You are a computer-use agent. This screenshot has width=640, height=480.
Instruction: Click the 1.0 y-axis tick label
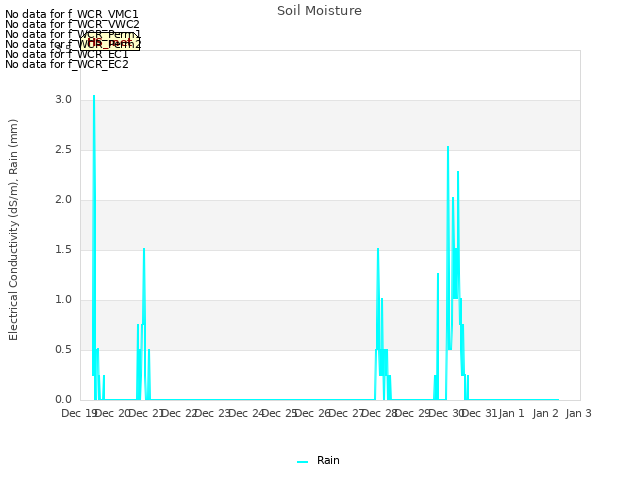[63, 300]
